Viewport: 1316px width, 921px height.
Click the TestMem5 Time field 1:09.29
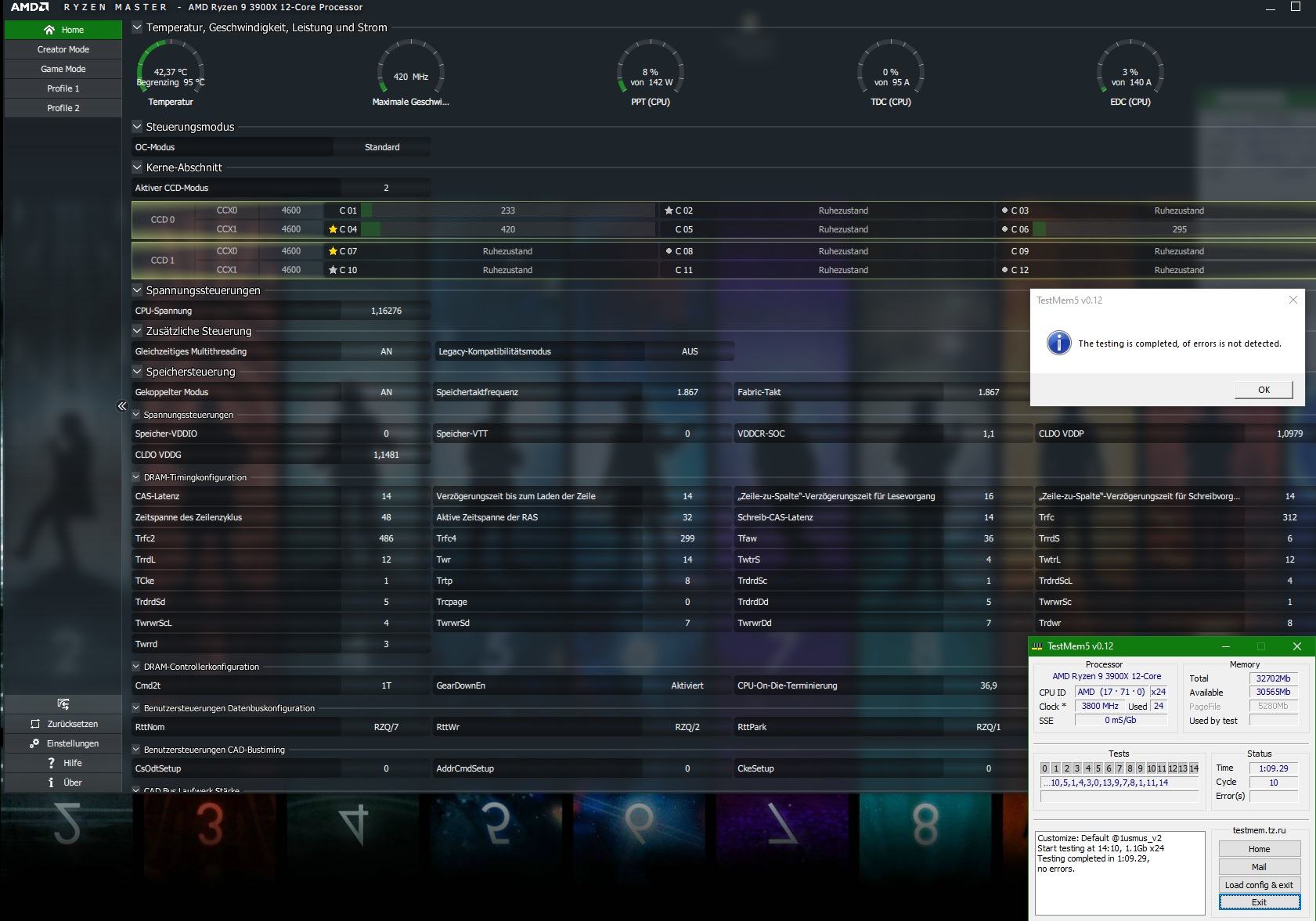[1274, 768]
